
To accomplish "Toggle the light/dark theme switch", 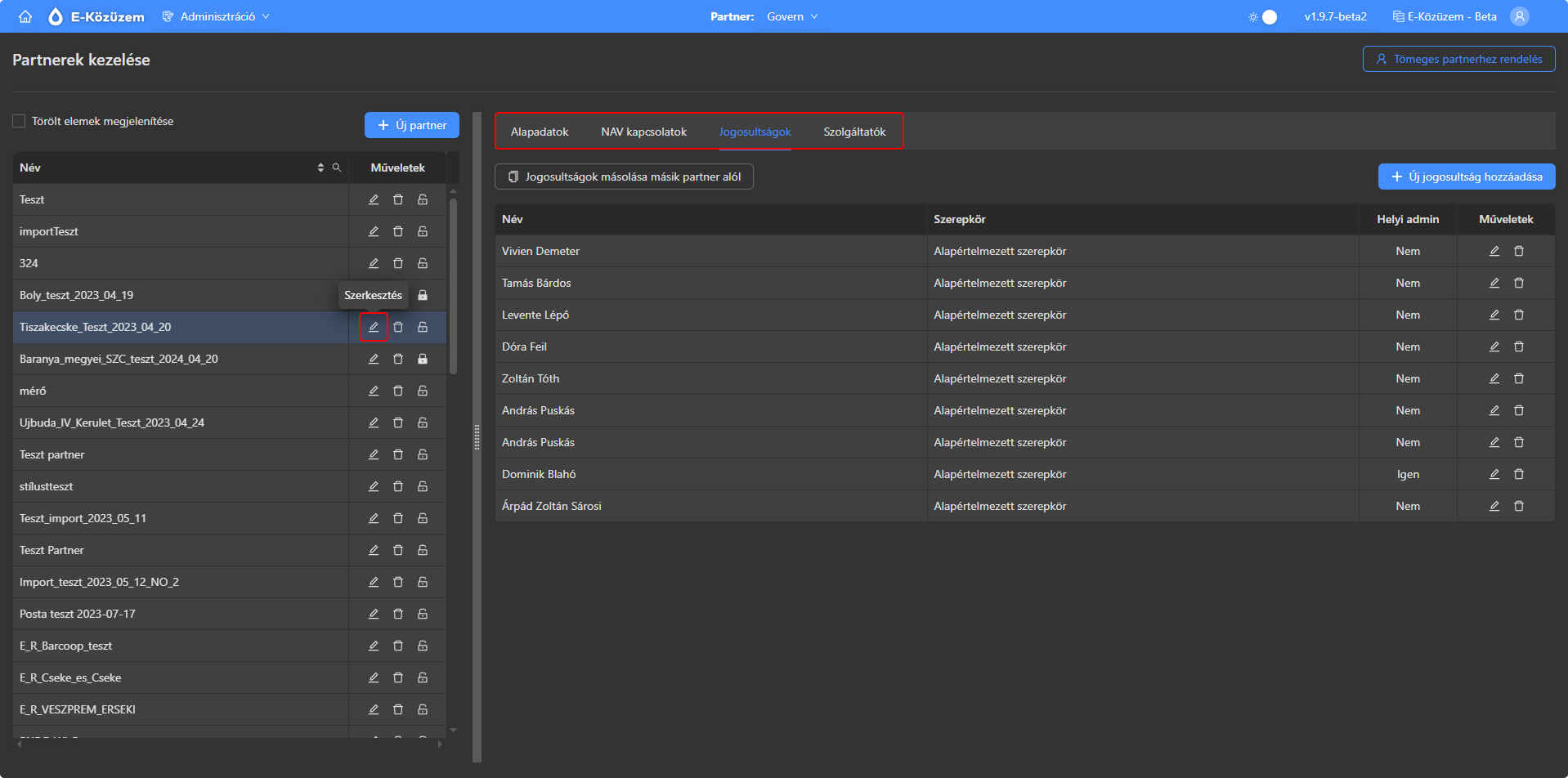I will [x=1263, y=16].
